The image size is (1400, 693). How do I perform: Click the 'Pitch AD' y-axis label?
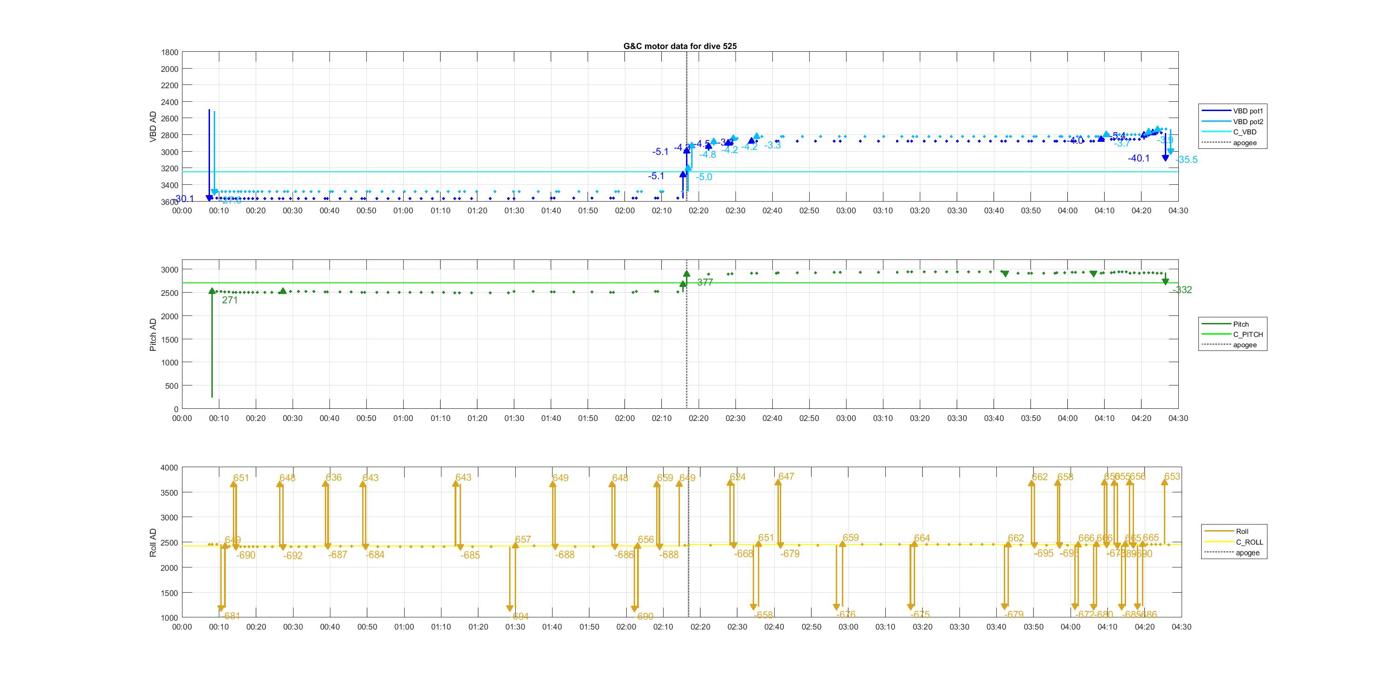154,334
